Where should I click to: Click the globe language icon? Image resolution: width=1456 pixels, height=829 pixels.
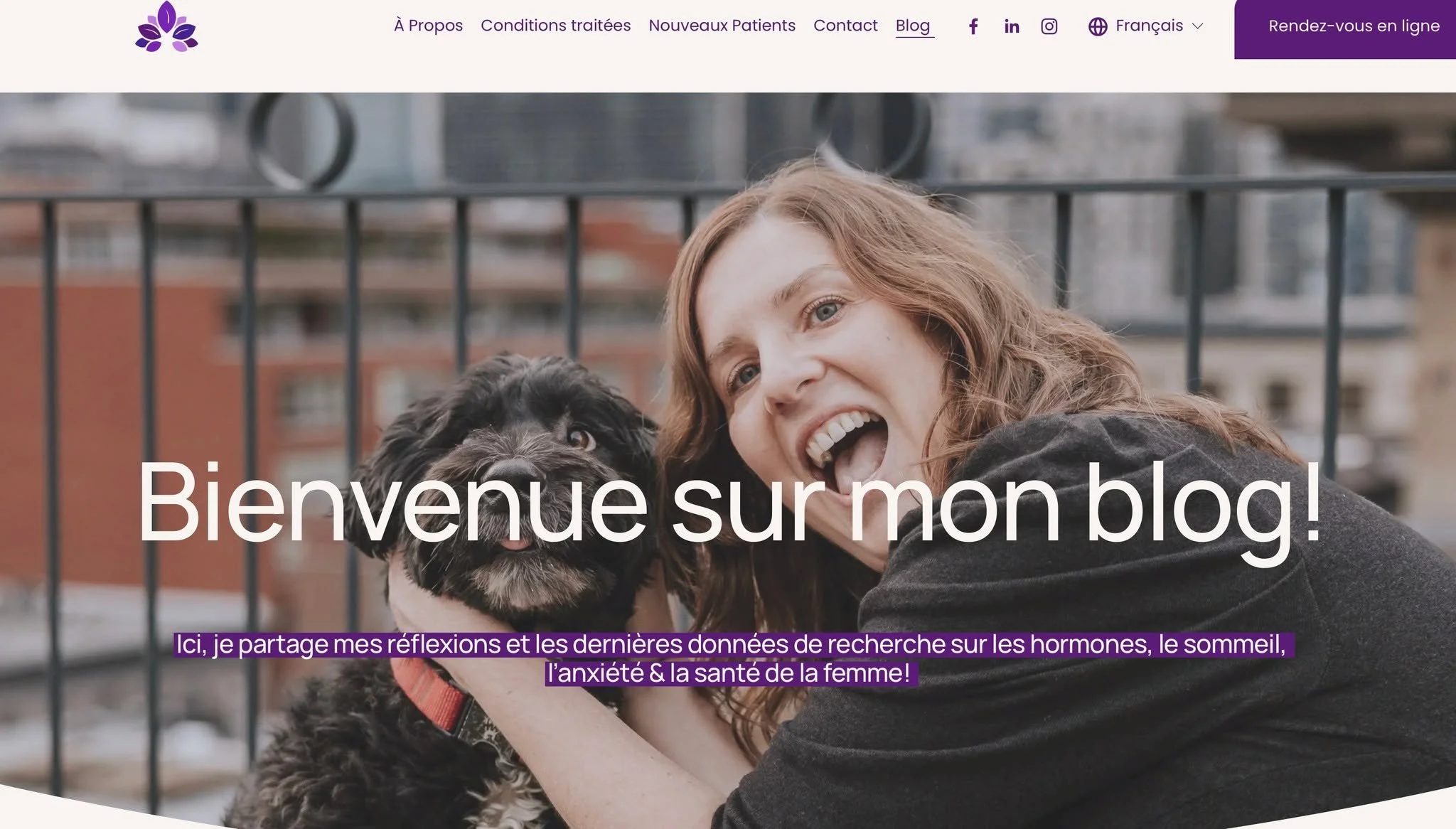point(1098,26)
